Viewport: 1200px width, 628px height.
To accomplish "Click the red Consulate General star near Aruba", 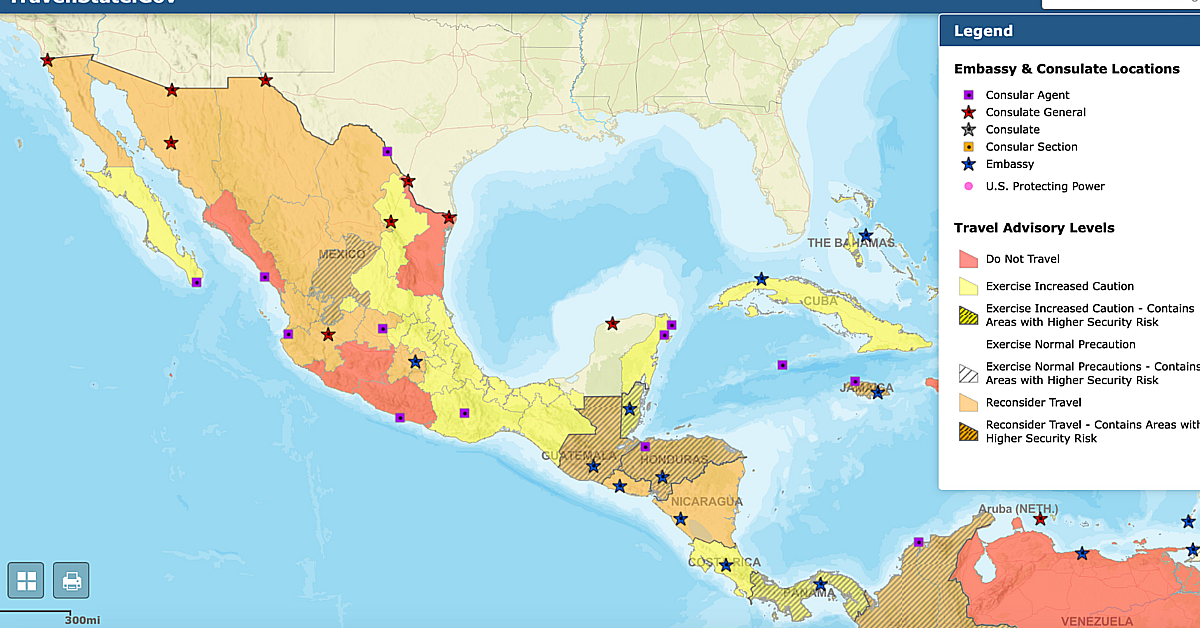I will coord(1040,519).
